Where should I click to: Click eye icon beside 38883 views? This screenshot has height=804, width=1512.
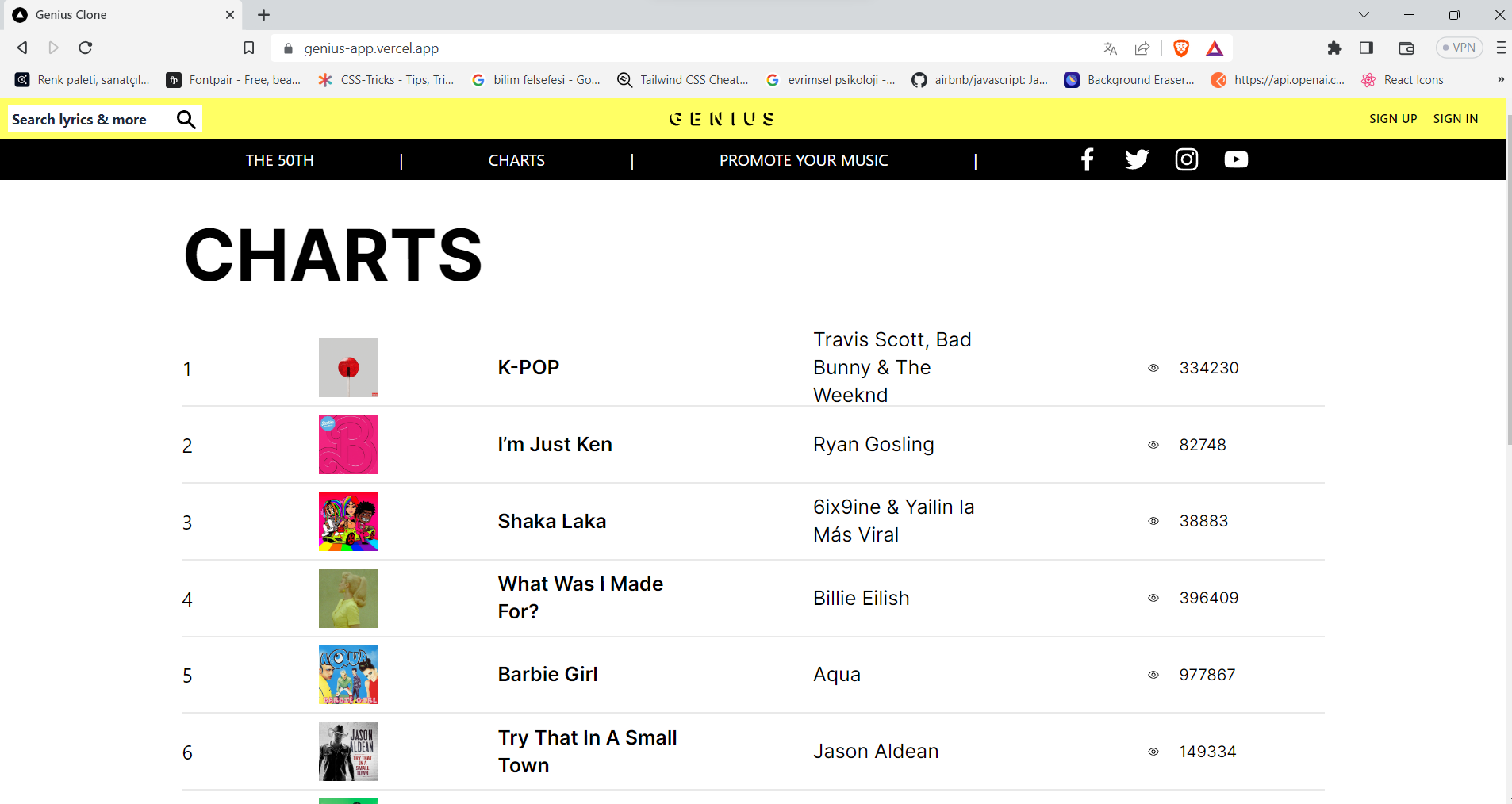click(x=1153, y=521)
